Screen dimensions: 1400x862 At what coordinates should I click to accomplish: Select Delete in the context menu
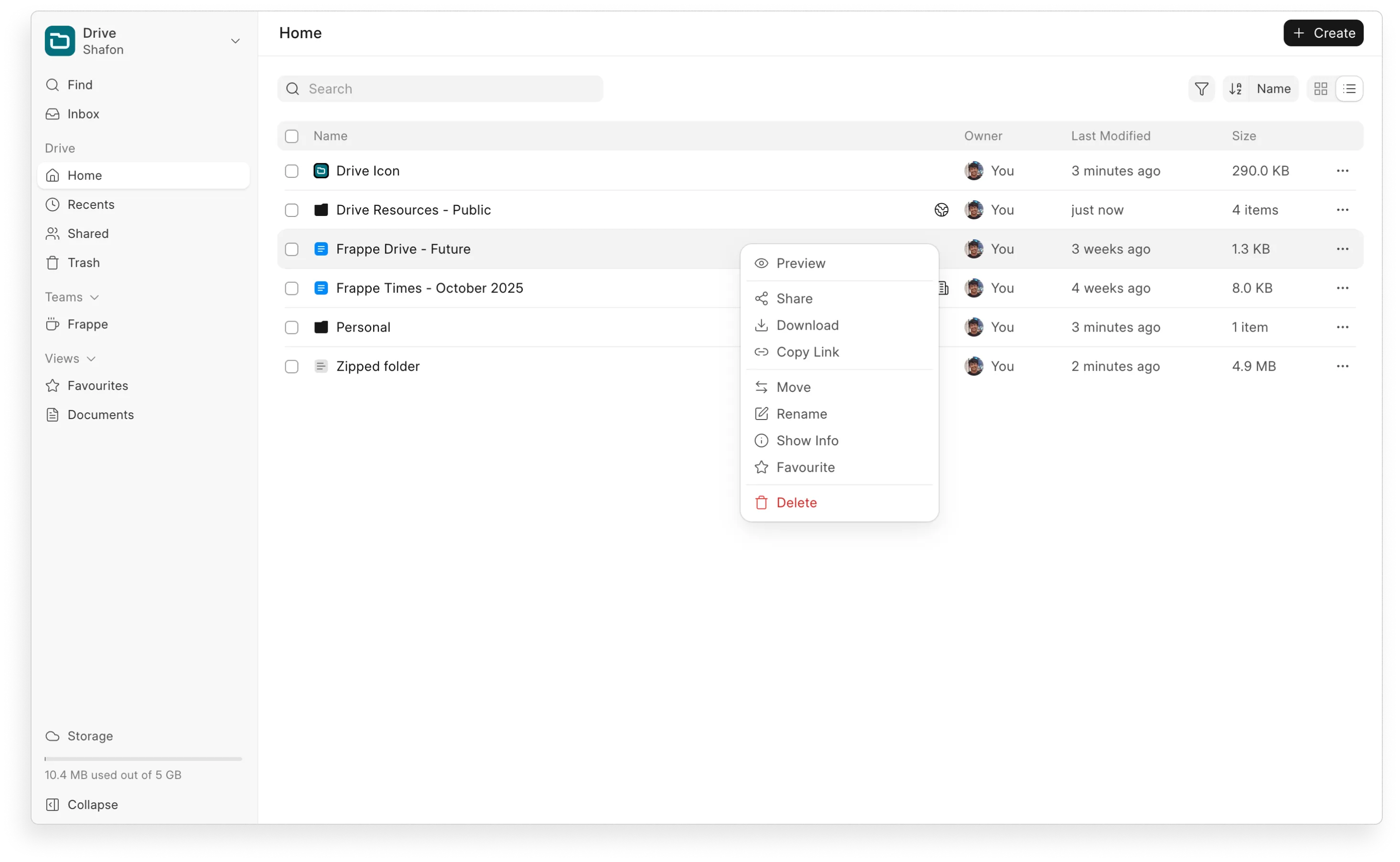click(x=796, y=502)
